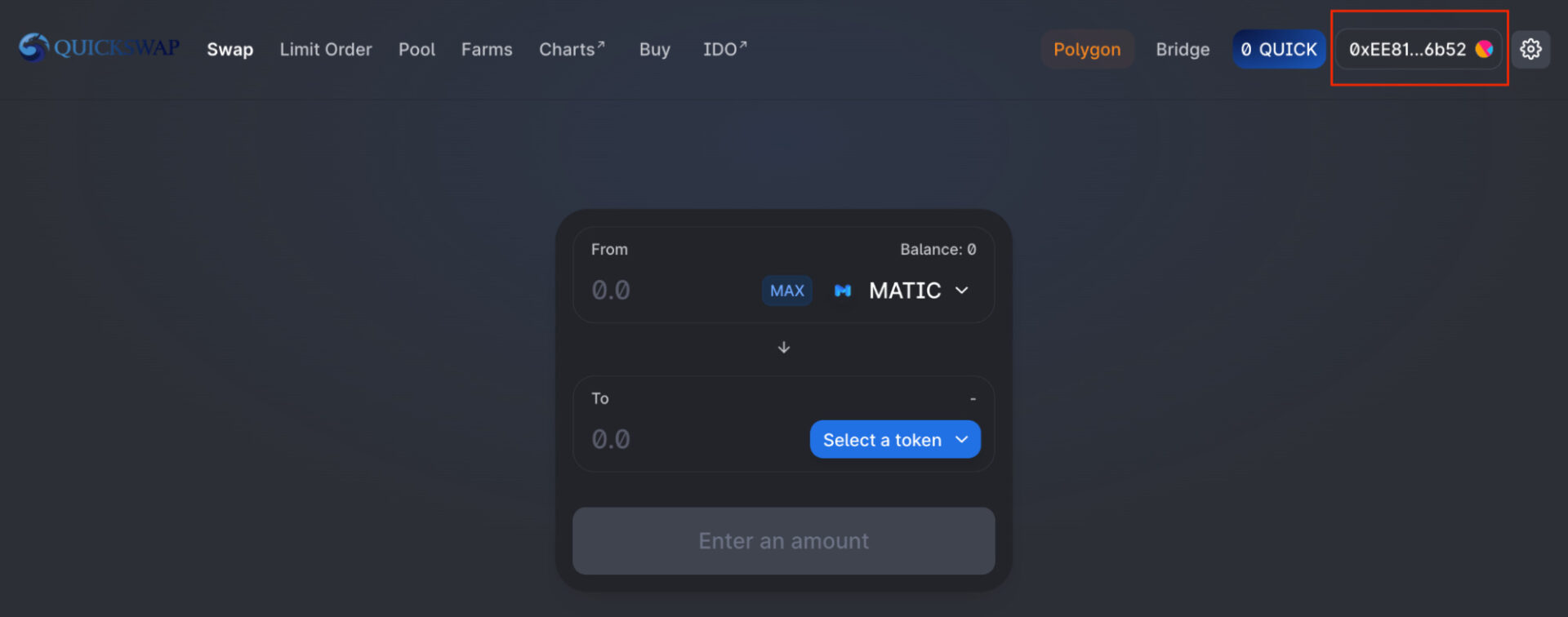Open the Limit Order page
The image size is (1568, 617).
tap(325, 49)
